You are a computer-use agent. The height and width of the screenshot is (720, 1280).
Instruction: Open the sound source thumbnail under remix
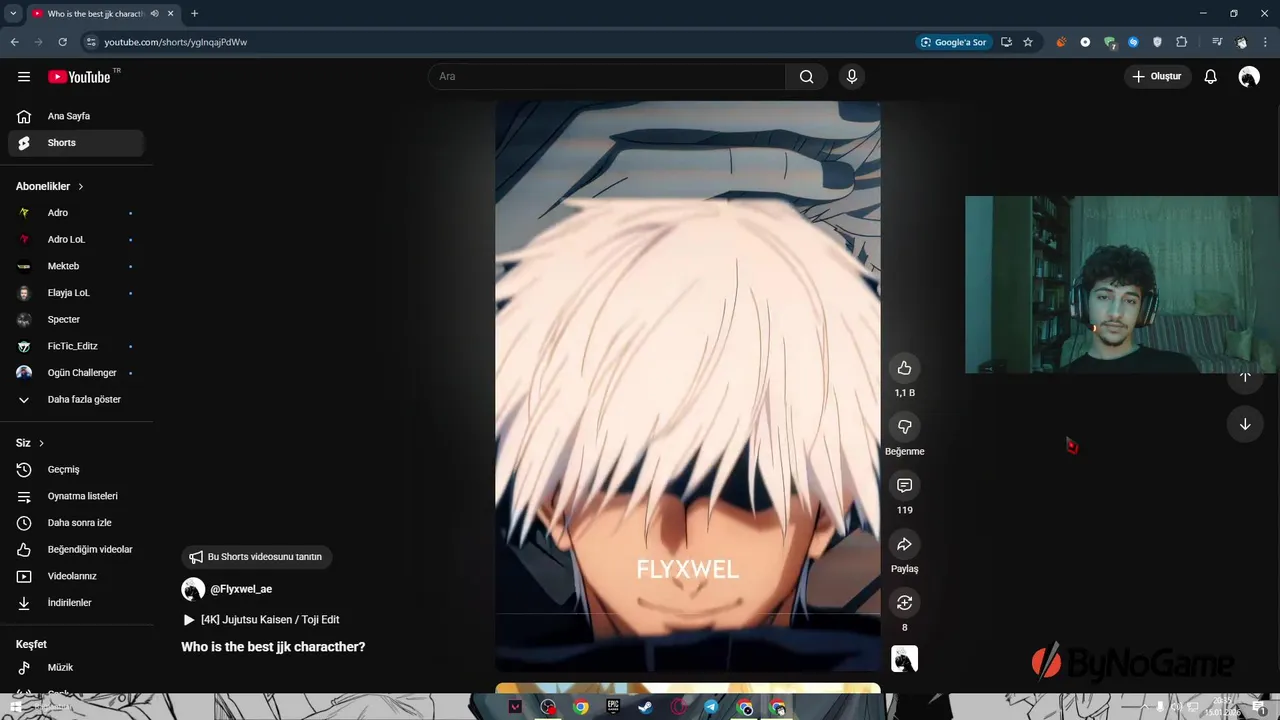tap(904, 659)
